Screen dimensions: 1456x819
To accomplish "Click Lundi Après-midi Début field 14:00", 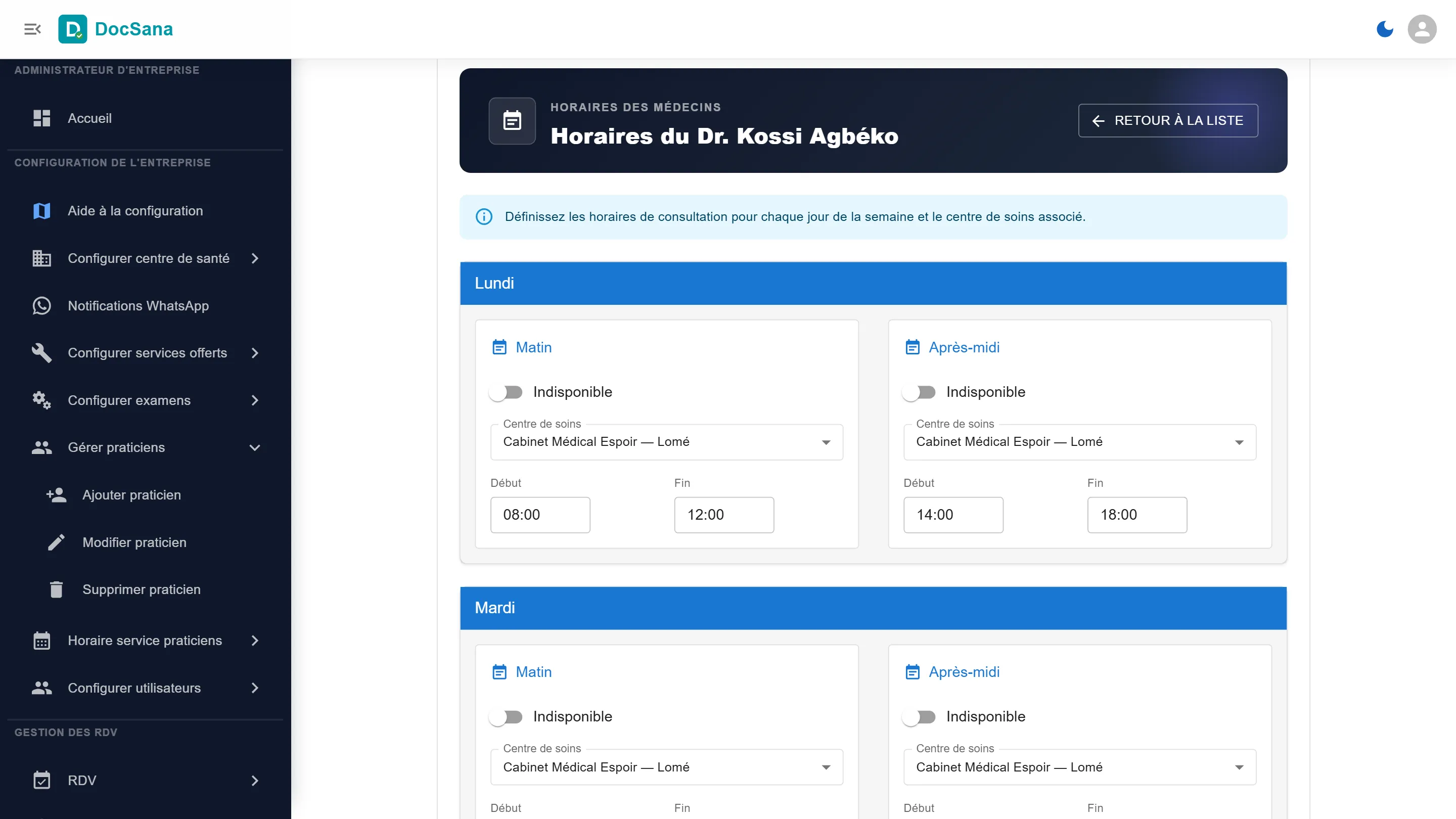I will click(x=953, y=515).
